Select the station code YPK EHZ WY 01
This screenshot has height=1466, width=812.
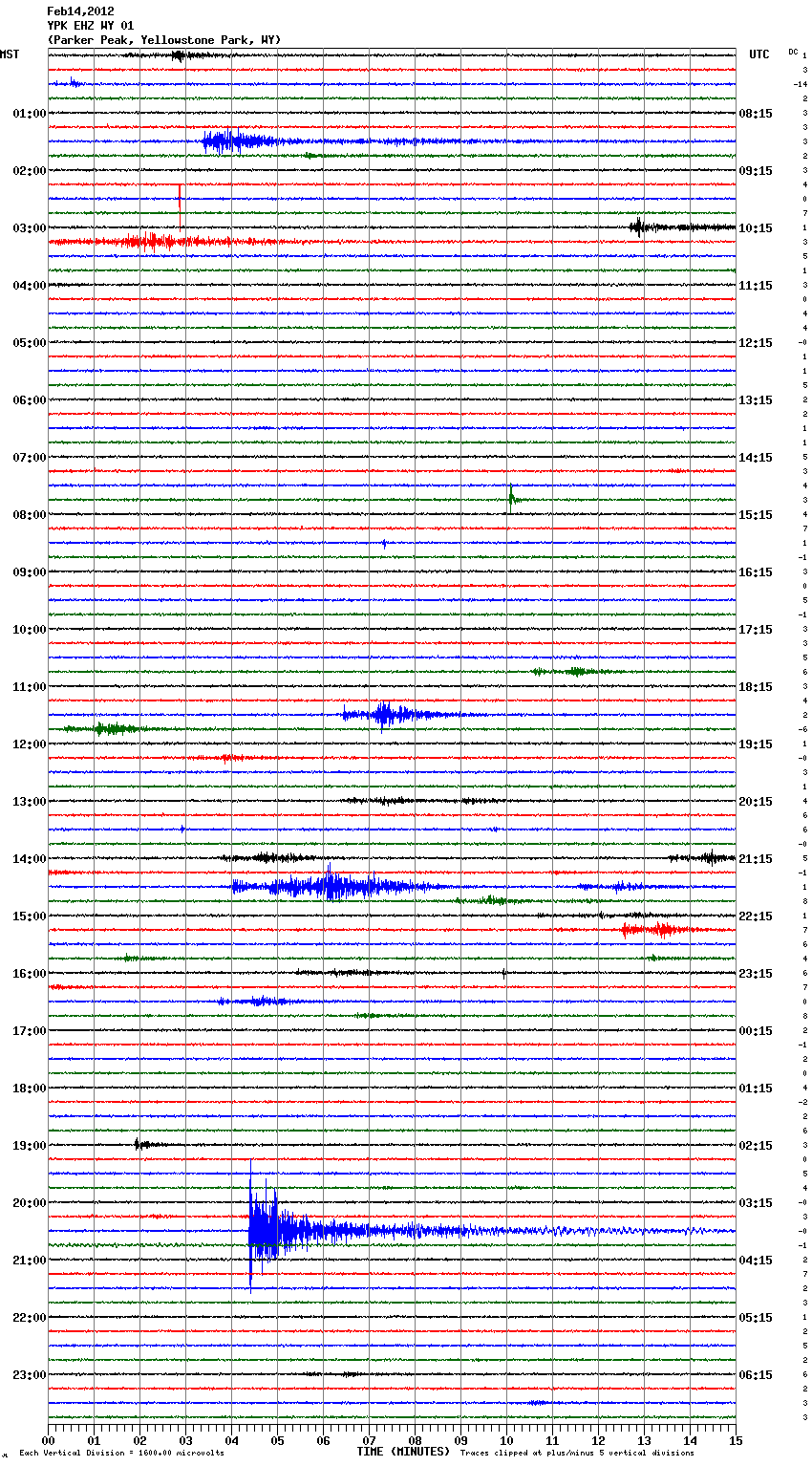tap(91, 26)
